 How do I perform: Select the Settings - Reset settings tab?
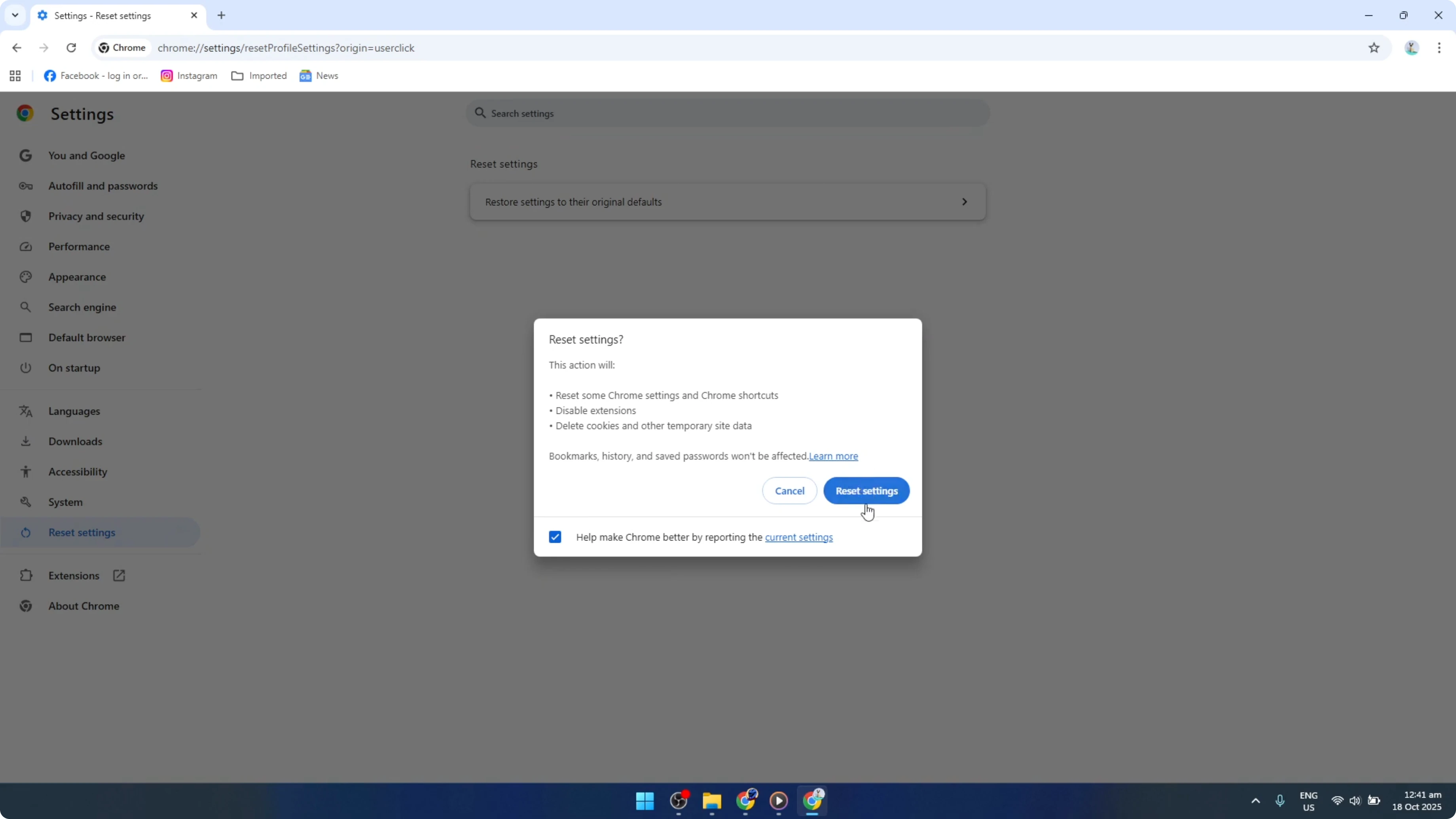coord(103,16)
